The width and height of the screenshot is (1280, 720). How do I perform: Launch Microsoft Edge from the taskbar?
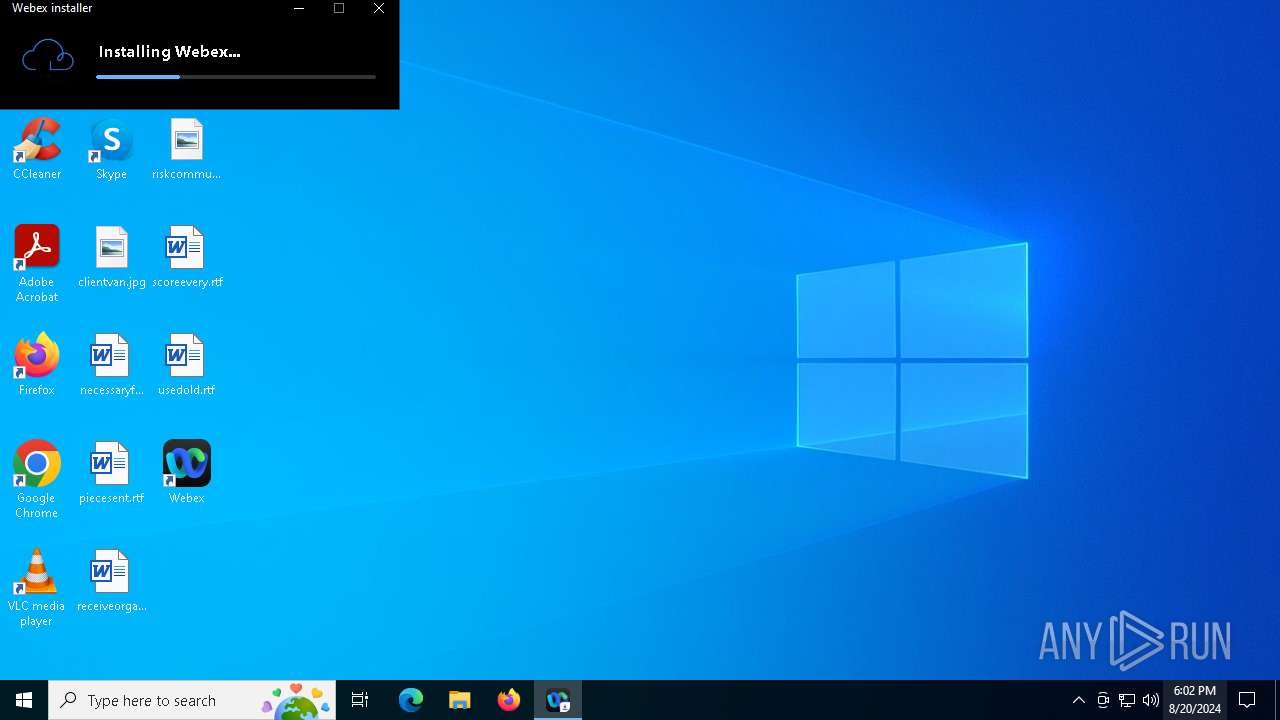click(x=411, y=700)
